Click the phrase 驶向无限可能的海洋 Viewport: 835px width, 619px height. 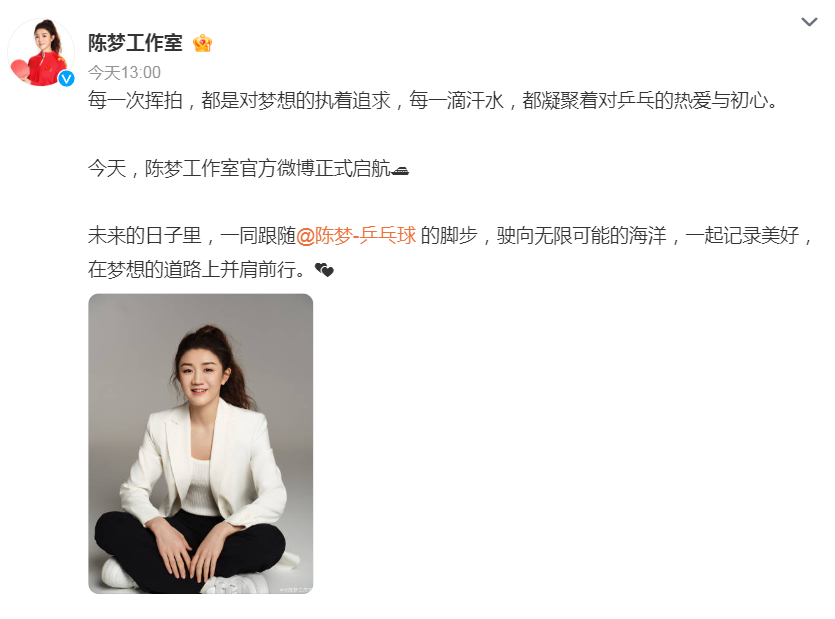click(582, 235)
